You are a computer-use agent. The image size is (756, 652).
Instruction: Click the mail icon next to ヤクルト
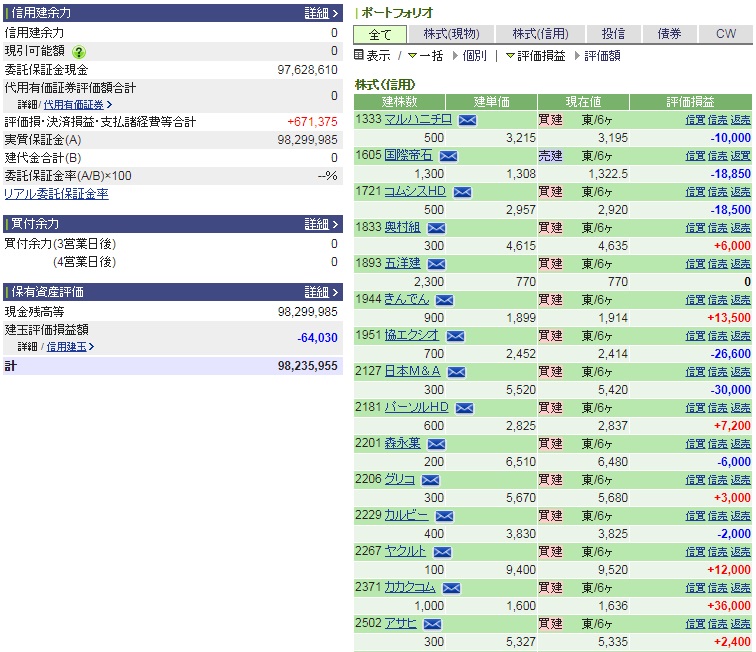[442, 552]
